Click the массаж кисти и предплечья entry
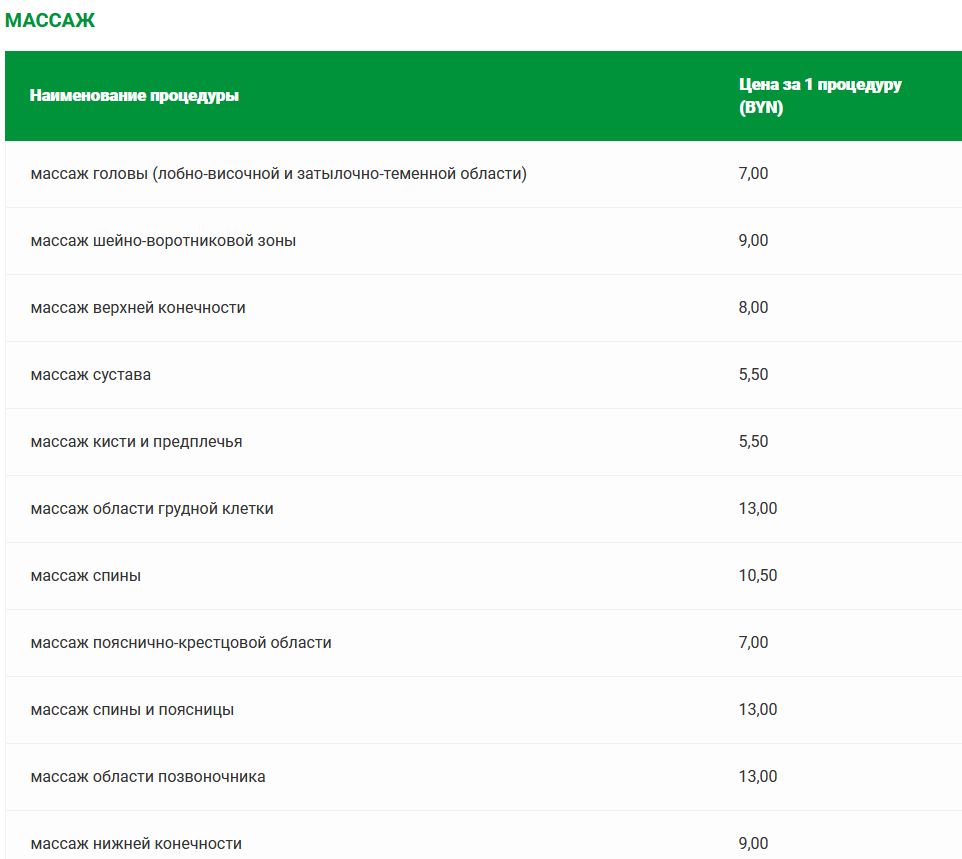962x859 pixels. tap(136, 442)
